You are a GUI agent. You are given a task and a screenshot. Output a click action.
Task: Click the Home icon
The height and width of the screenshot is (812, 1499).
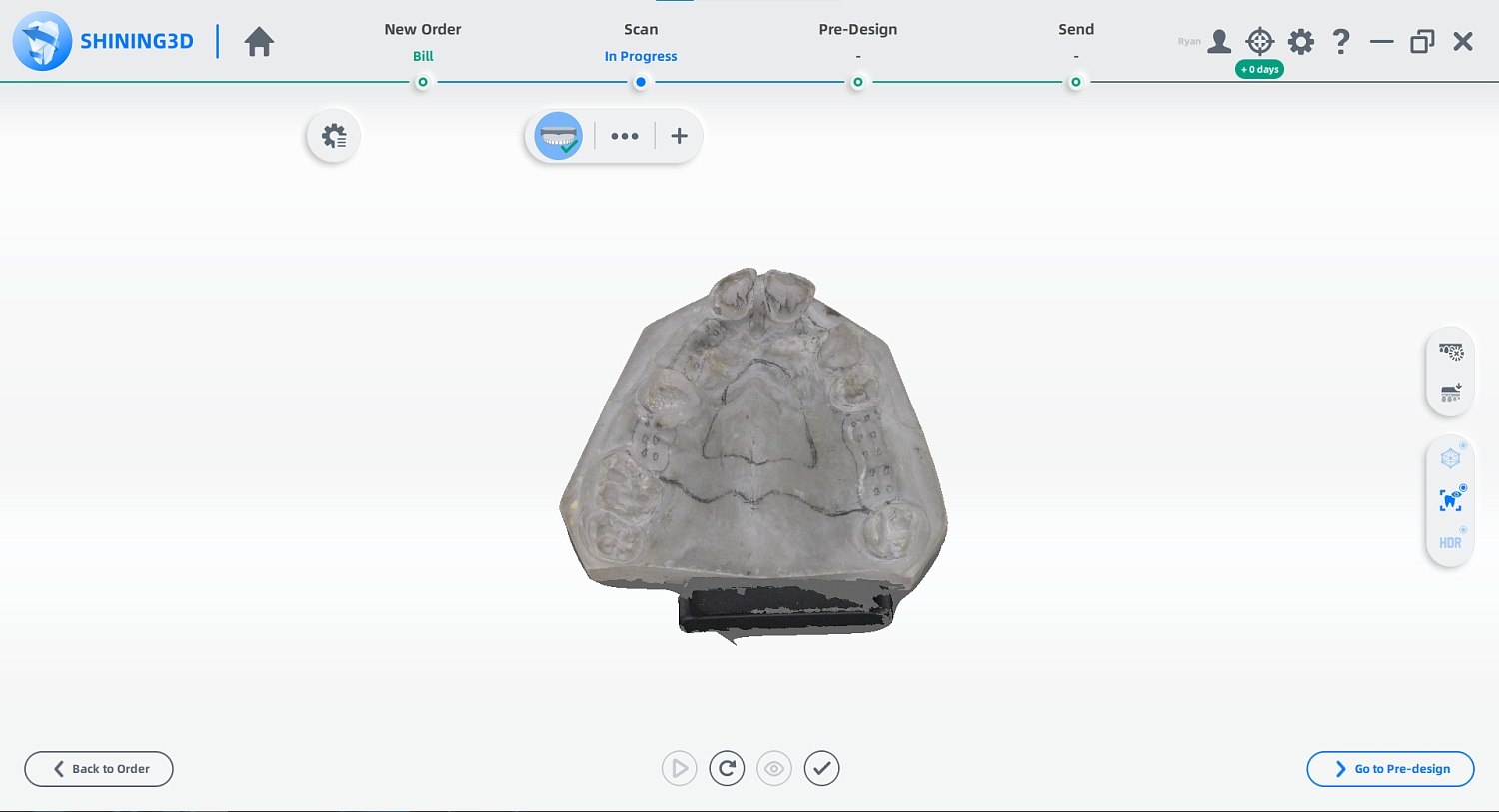(259, 42)
